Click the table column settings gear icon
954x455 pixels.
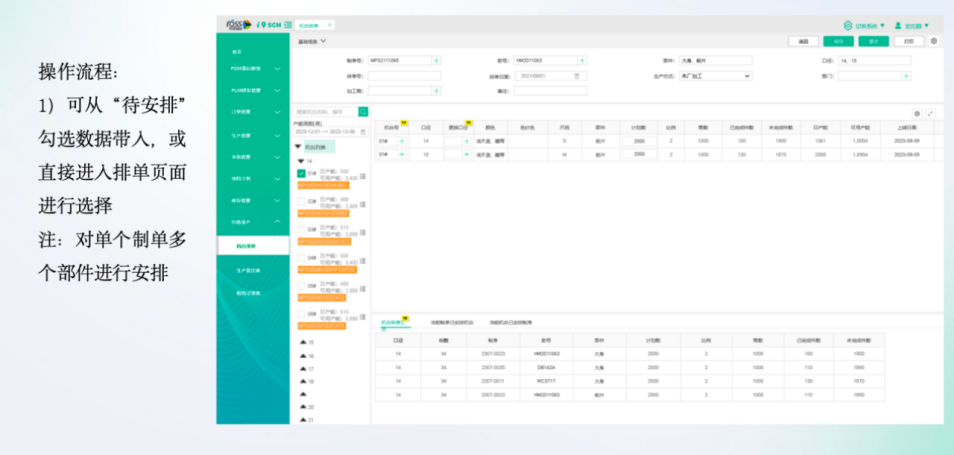coord(918,114)
